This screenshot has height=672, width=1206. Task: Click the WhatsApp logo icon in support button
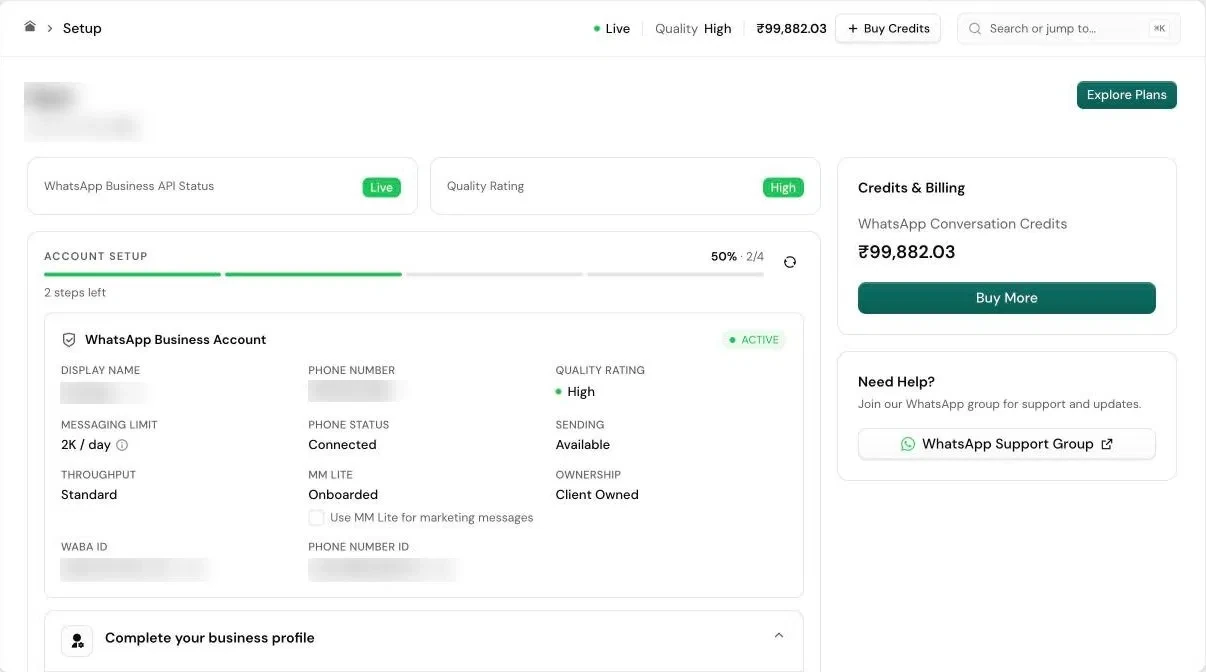908,444
